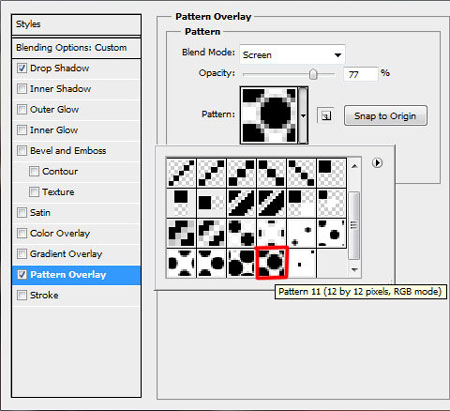Viewport: 450px width, 411px height.
Task: Click the Opacity slider handle
Action: pyautogui.click(x=313, y=74)
